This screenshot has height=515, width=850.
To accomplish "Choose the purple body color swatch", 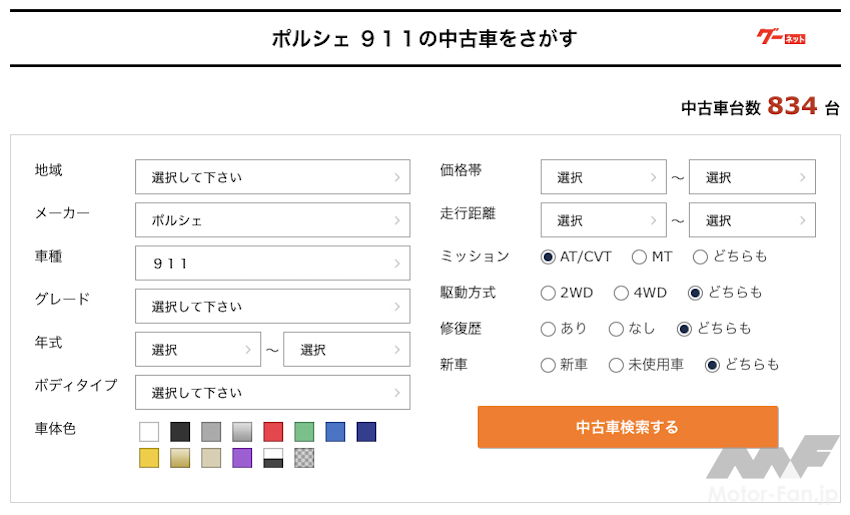I will 242,458.
